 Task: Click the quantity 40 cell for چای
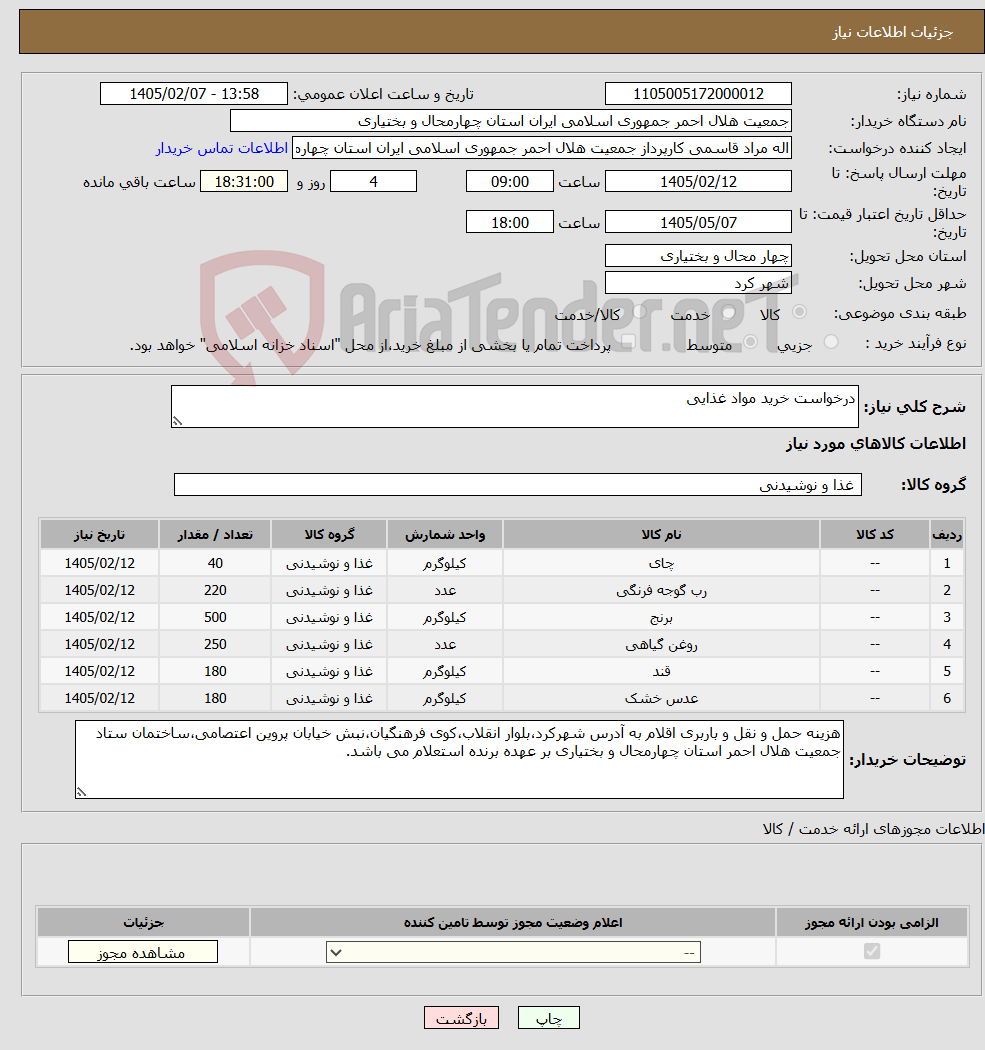(215, 563)
